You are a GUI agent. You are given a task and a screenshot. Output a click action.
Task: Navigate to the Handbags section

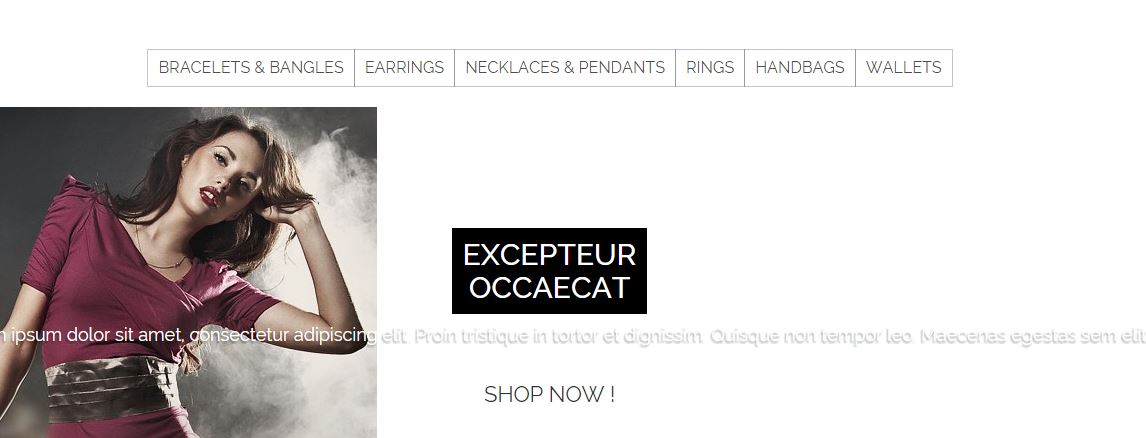(800, 68)
